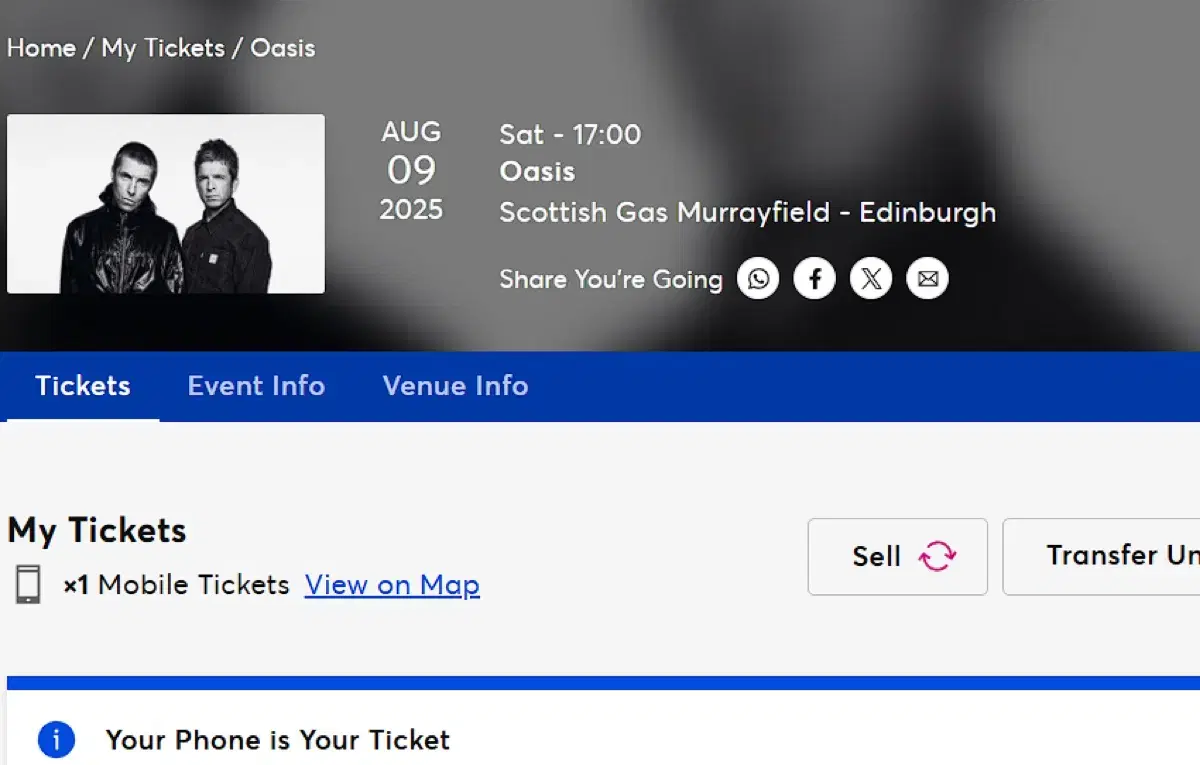
Task: Click the Oasis breadcrumb item
Action: [283, 48]
